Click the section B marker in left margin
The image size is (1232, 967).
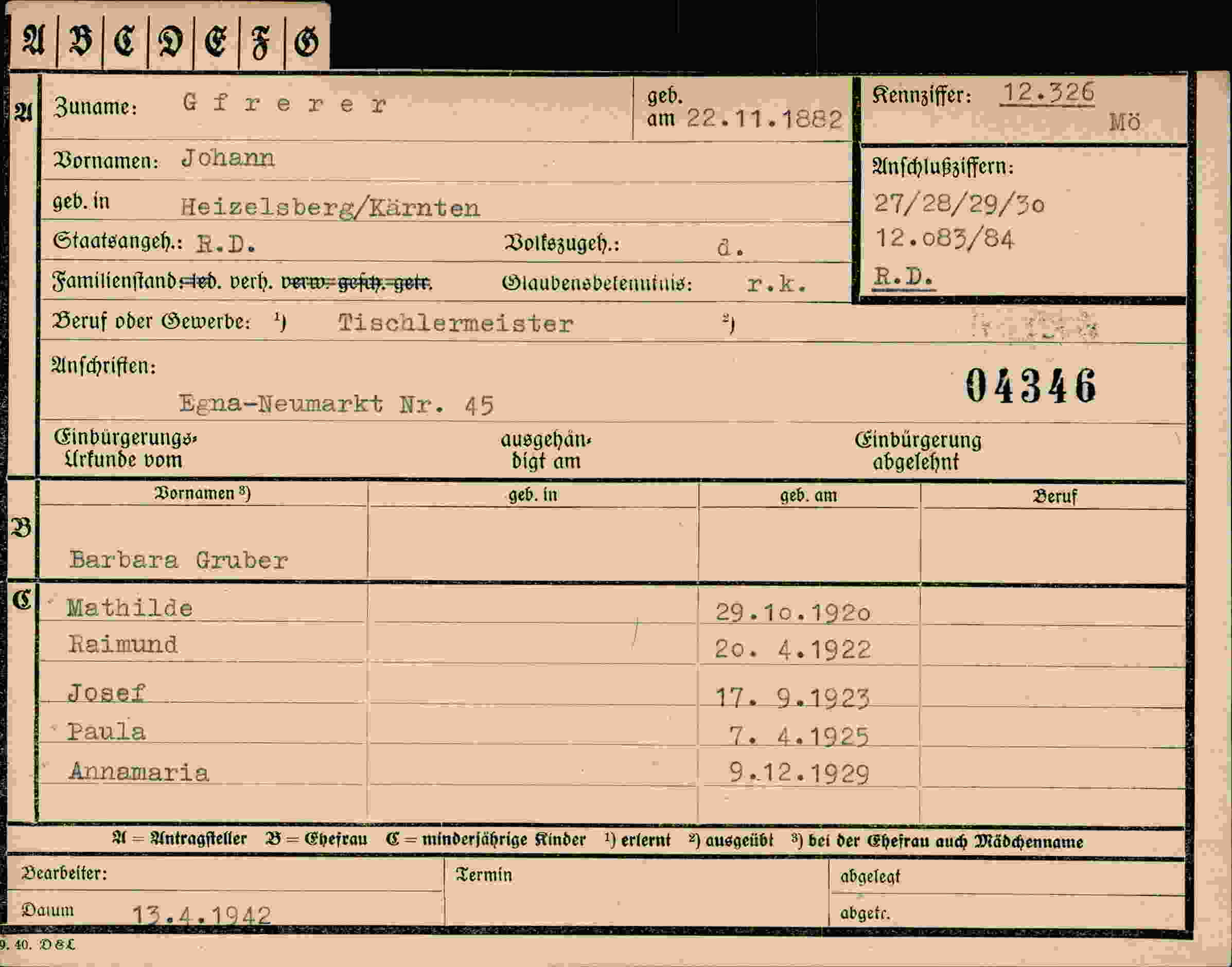click(x=22, y=528)
